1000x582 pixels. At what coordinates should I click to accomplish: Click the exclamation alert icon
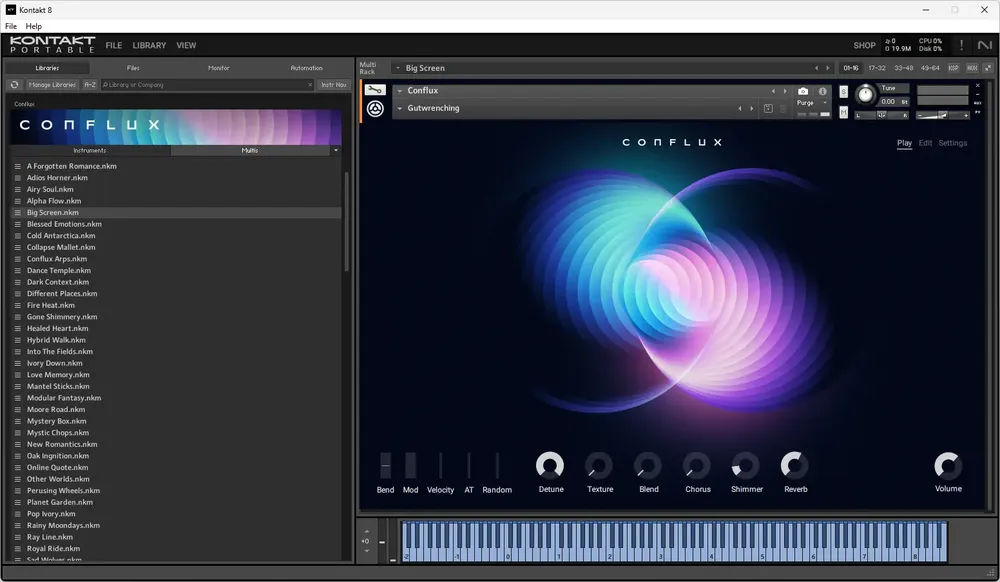[x=961, y=45]
